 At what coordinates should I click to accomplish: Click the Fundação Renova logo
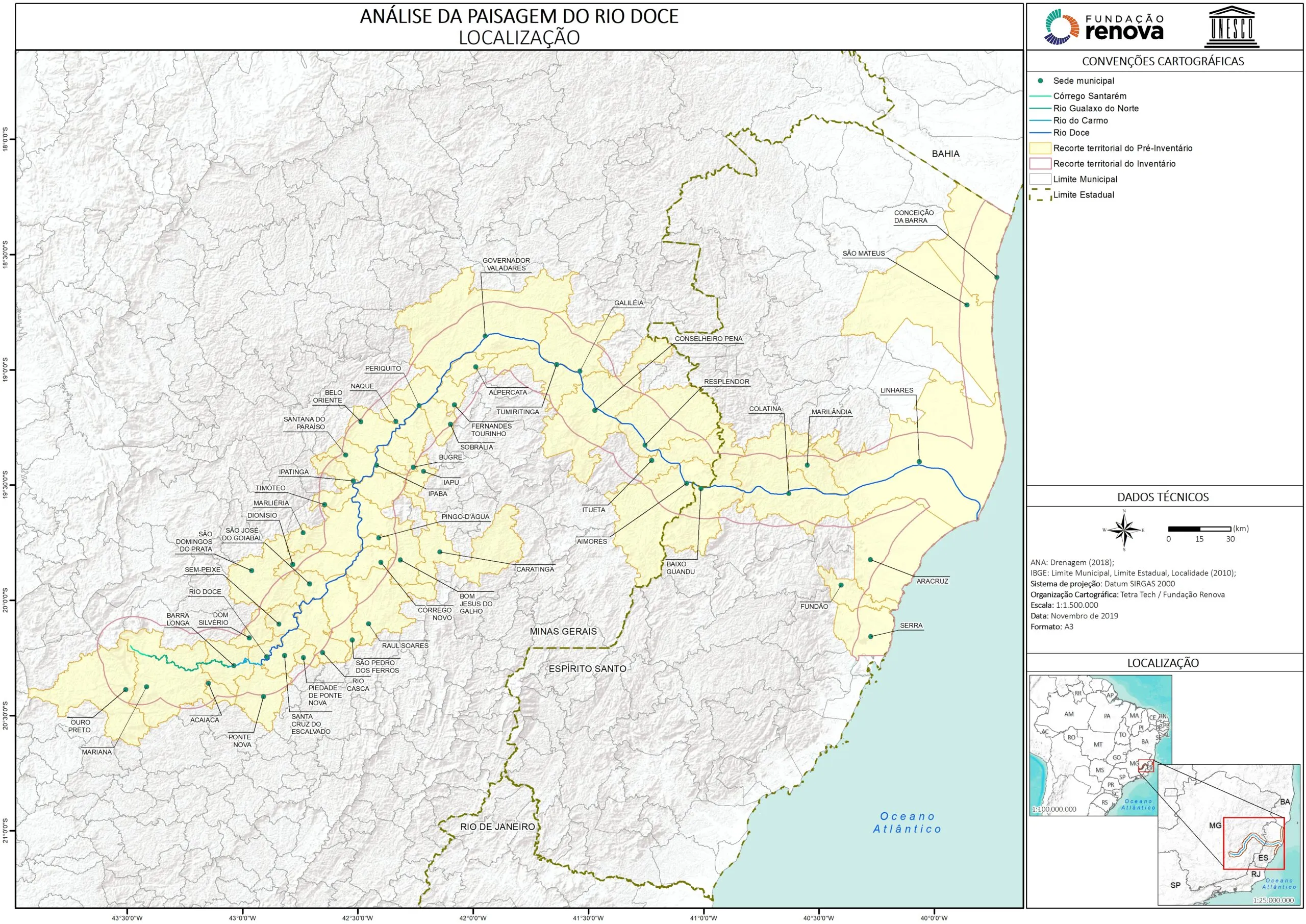click(1103, 28)
